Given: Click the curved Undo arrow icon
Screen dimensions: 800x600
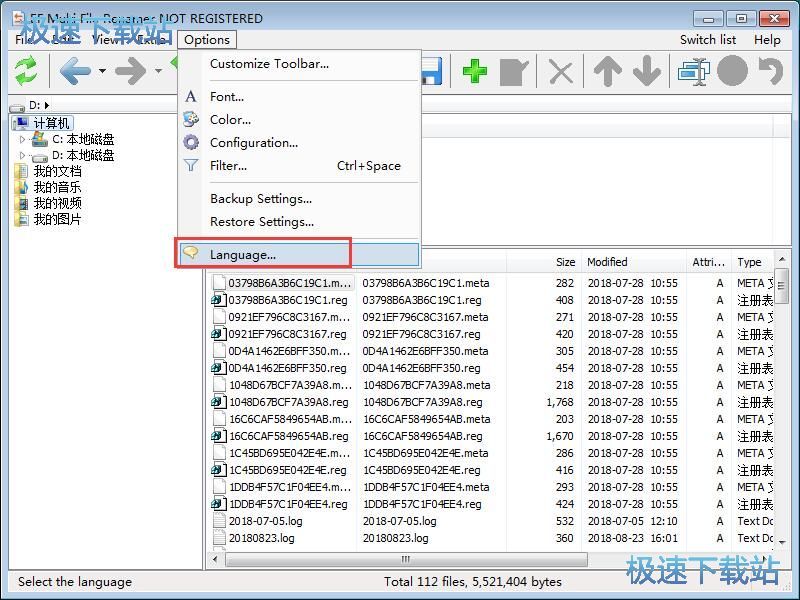Looking at the screenshot, I should click(770, 71).
